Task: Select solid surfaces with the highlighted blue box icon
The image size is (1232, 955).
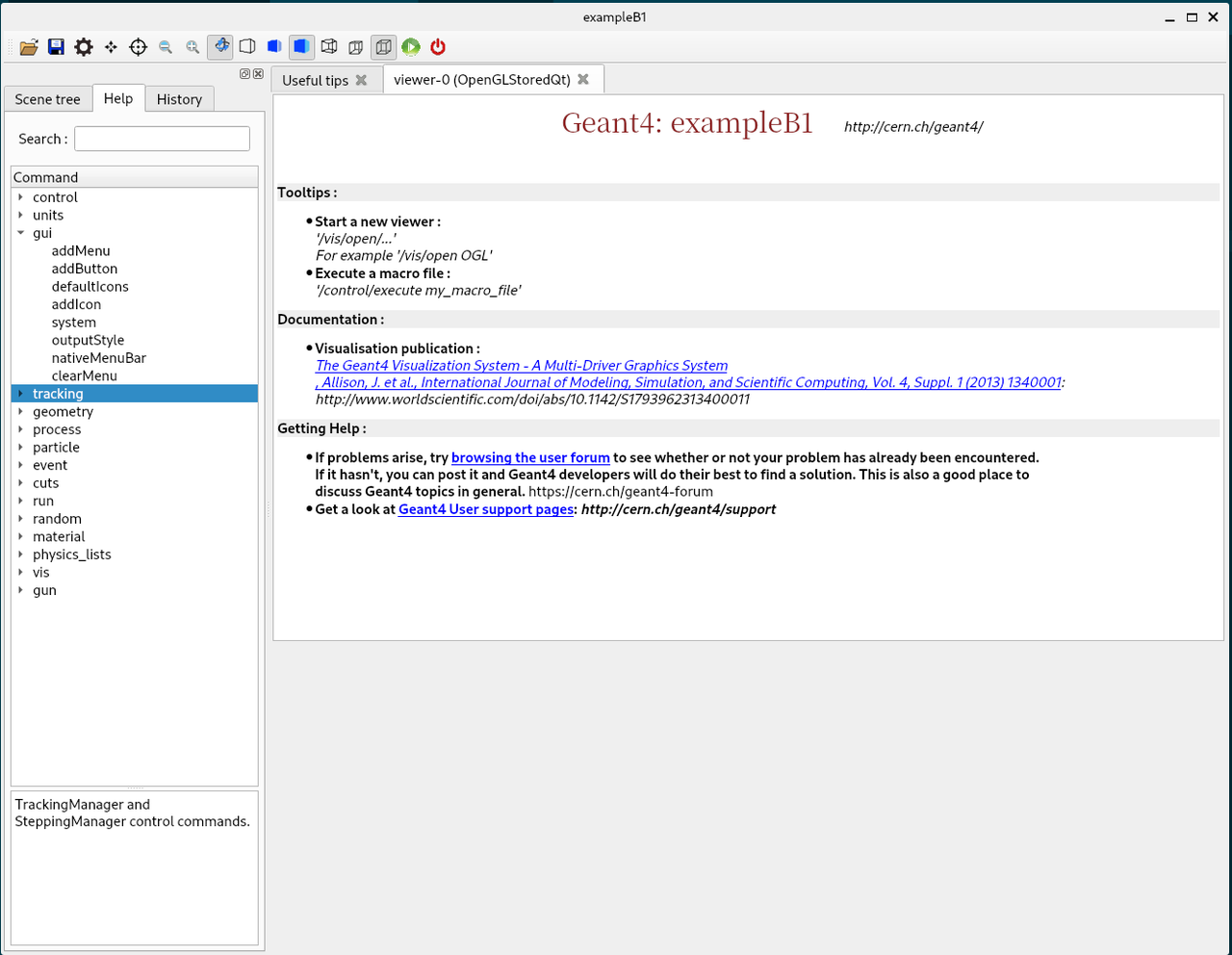Action: (x=301, y=46)
